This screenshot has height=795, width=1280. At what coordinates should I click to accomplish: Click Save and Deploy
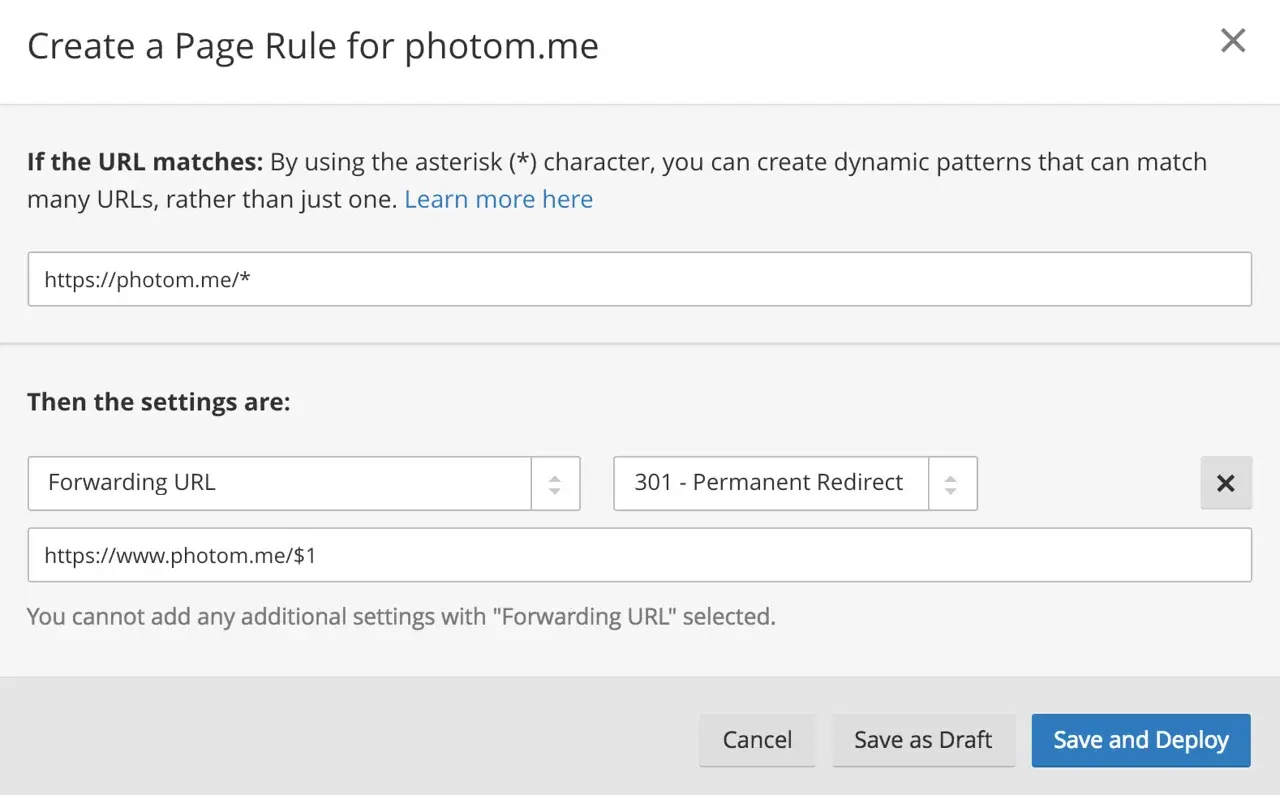1140,740
